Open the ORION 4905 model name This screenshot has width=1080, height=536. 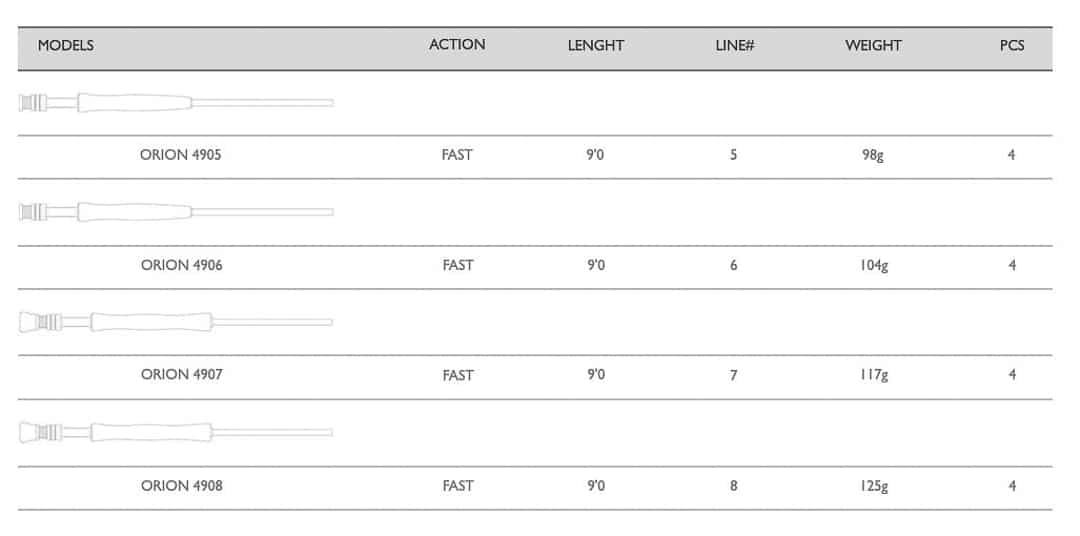click(x=182, y=155)
